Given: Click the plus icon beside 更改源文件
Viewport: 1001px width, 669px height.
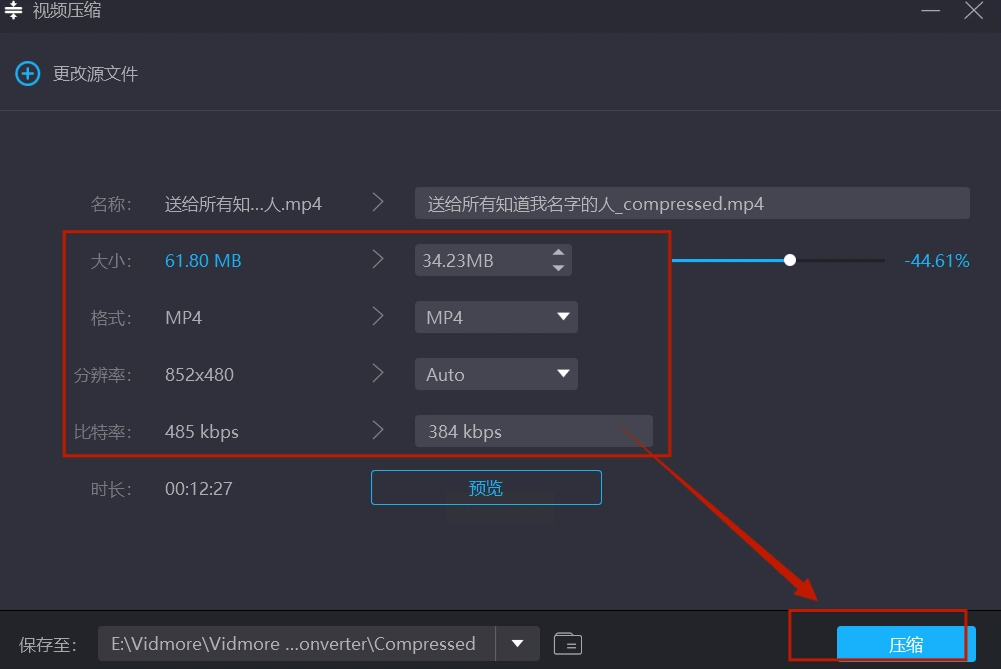Looking at the screenshot, I should tap(27, 73).
